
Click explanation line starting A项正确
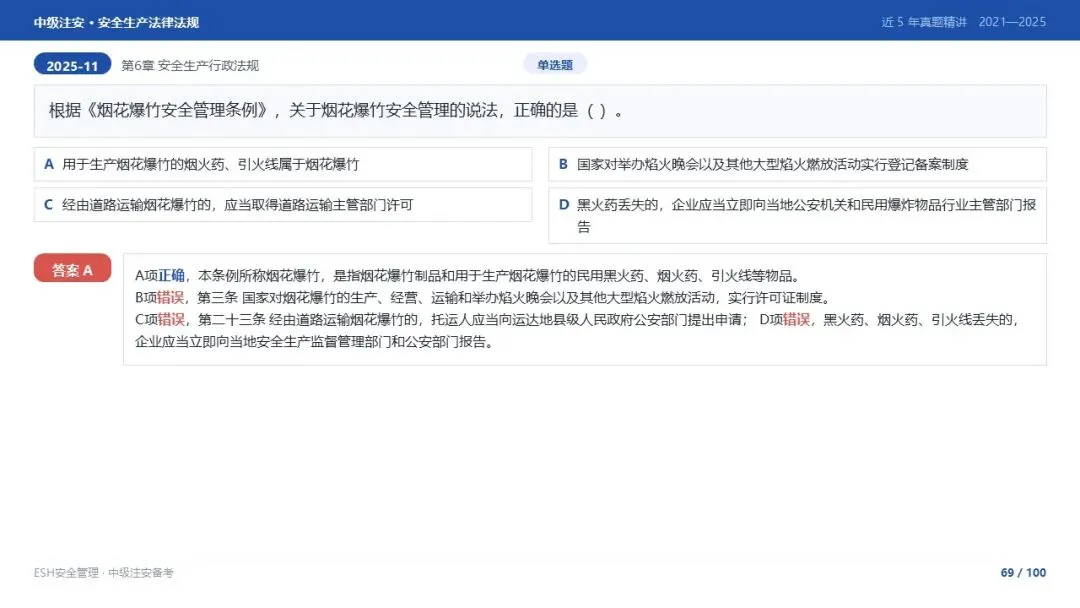coord(469,275)
